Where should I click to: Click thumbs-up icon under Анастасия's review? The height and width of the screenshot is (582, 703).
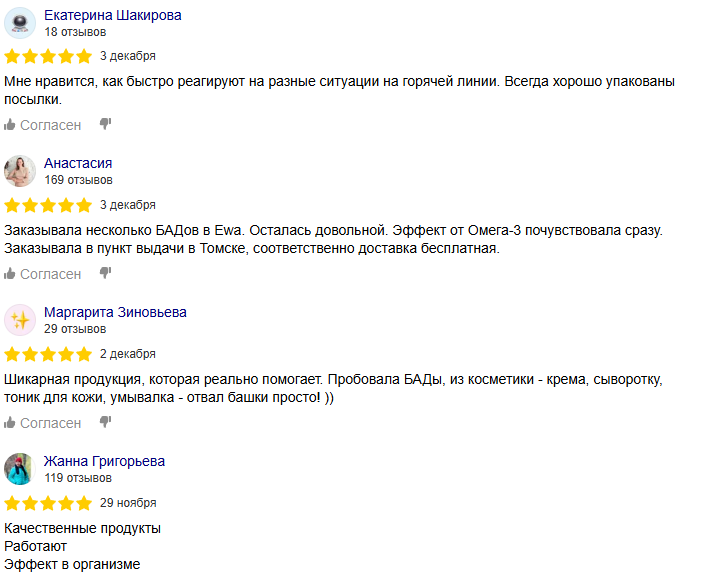pos(11,274)
